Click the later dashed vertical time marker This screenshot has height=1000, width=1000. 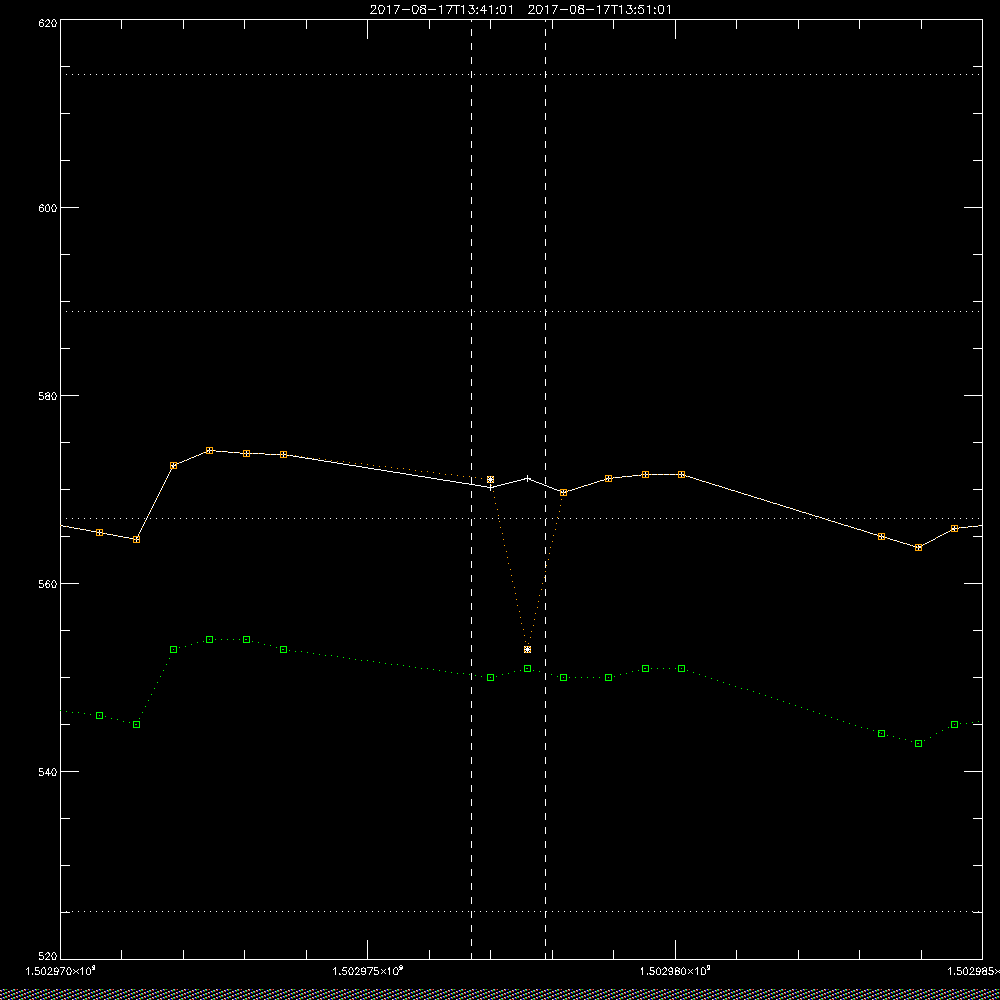click(x=545, y=490)
